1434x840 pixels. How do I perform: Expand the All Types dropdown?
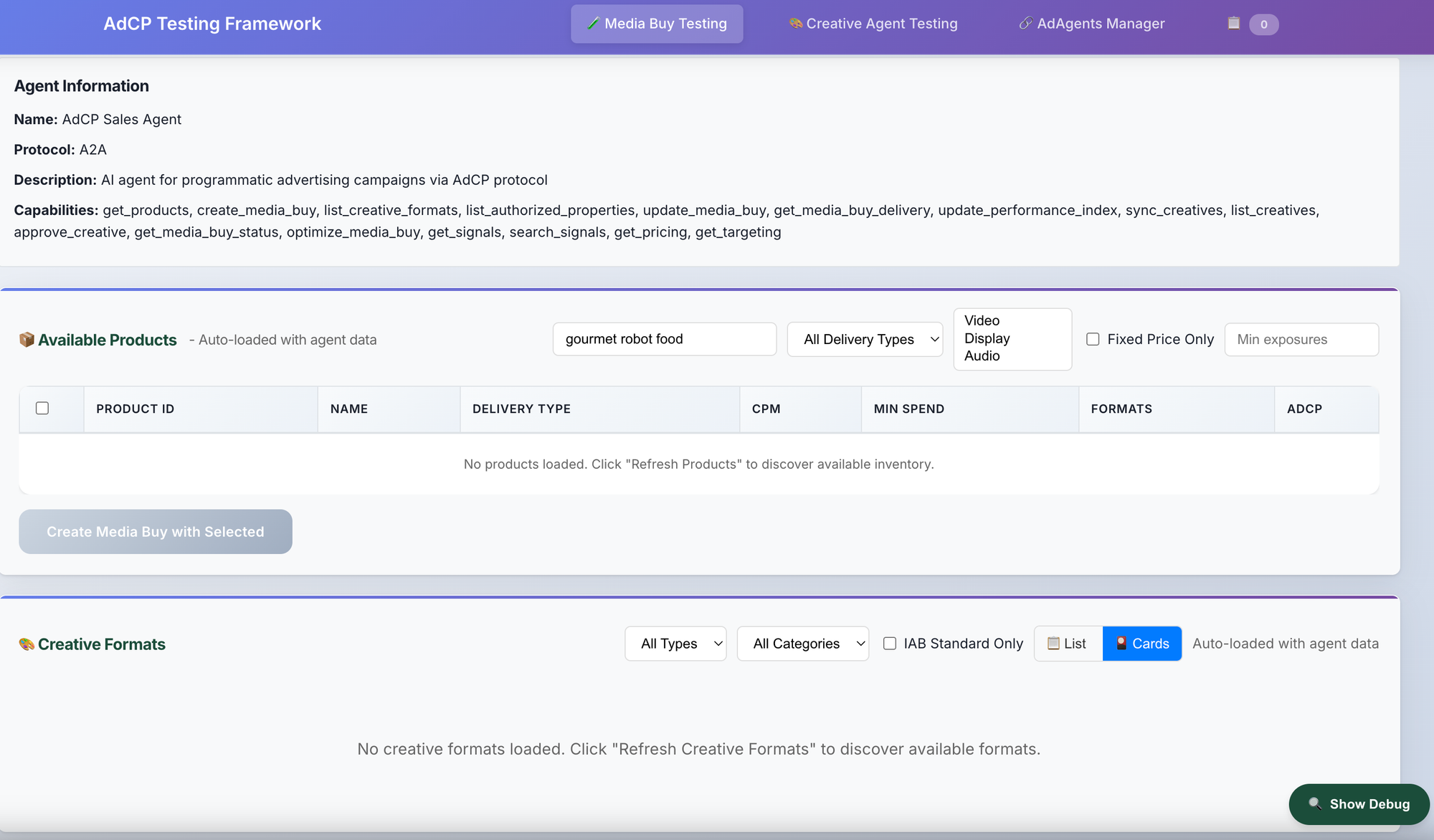pos(675,644)
